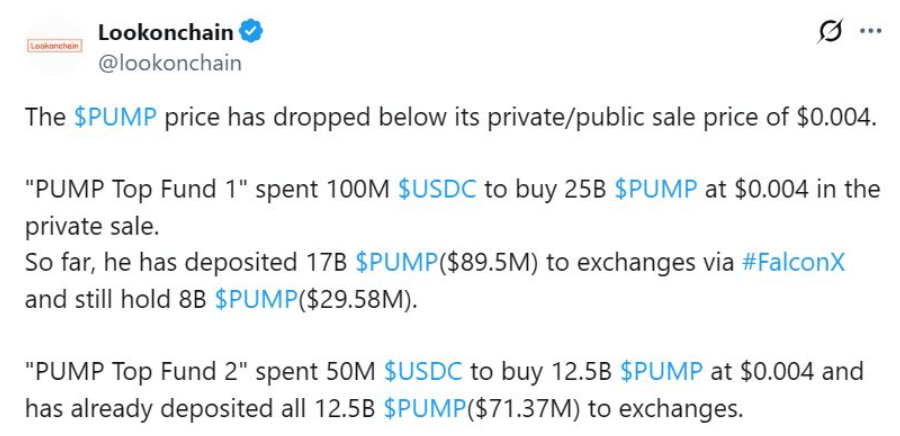Open the Lookonchain profile avatar
Viewport: 900px width, 436px height.
tap(56, 46)
